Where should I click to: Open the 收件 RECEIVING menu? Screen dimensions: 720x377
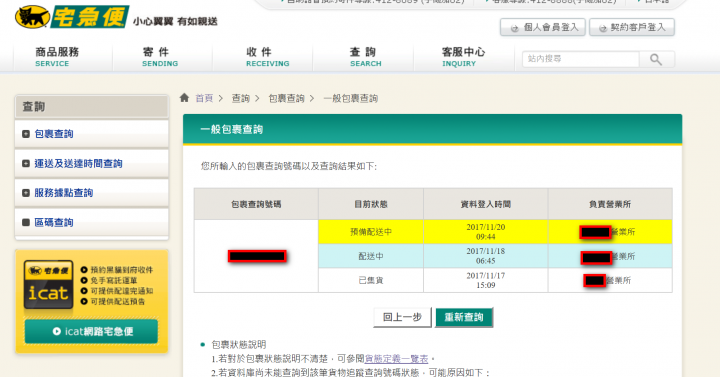267,57
